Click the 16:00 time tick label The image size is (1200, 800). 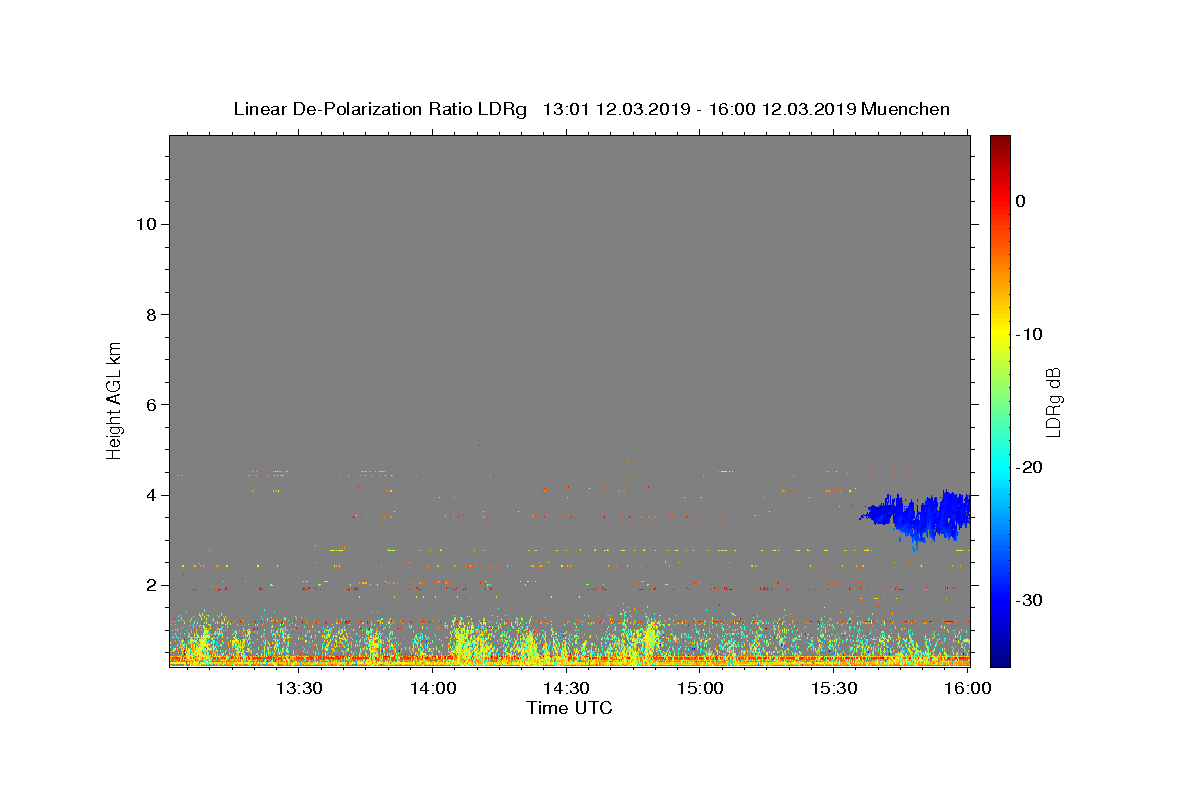tap(967, 688)
